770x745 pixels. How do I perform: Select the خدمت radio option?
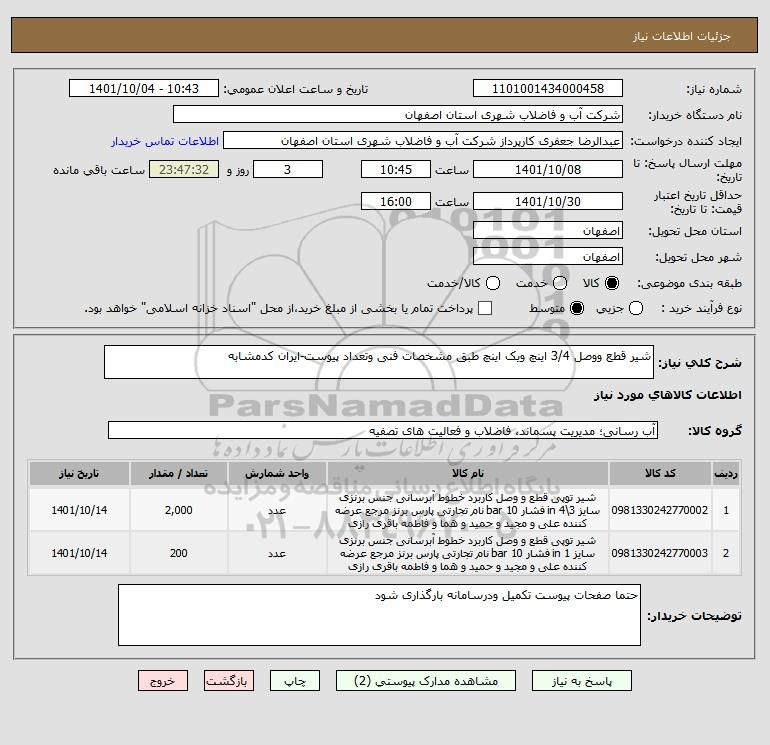point(560,283)
